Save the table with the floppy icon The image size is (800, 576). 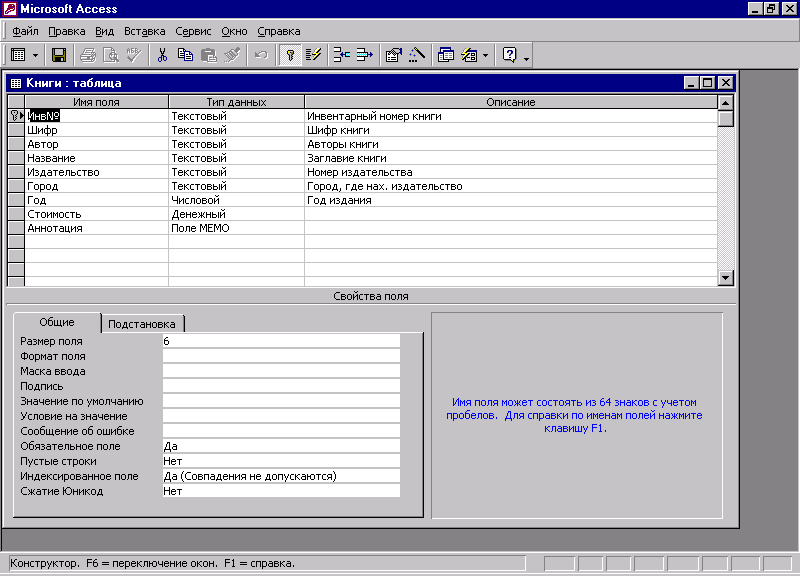click(x=59, y=55)
